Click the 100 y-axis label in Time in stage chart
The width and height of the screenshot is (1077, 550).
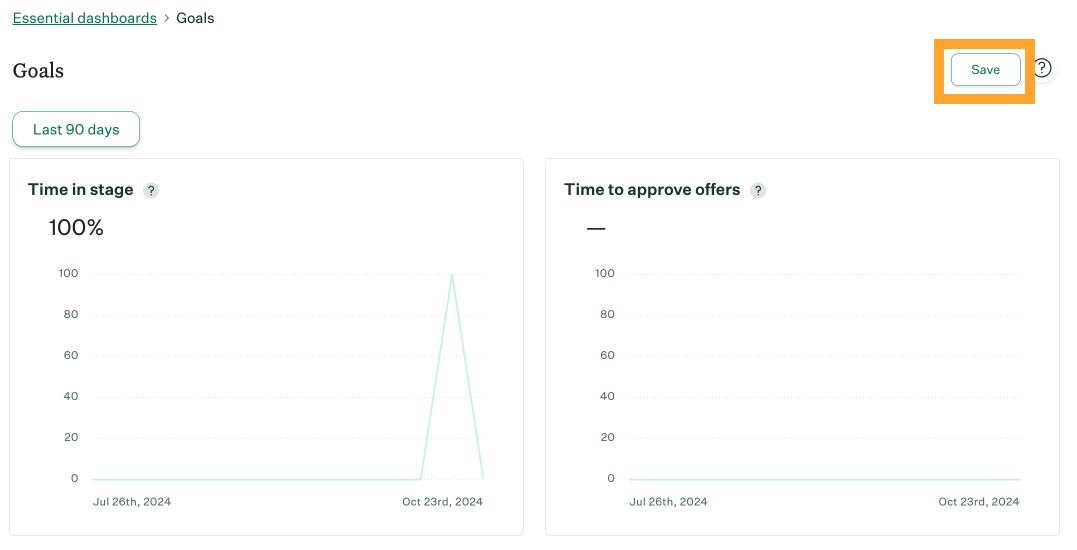(x=69, y=273)
